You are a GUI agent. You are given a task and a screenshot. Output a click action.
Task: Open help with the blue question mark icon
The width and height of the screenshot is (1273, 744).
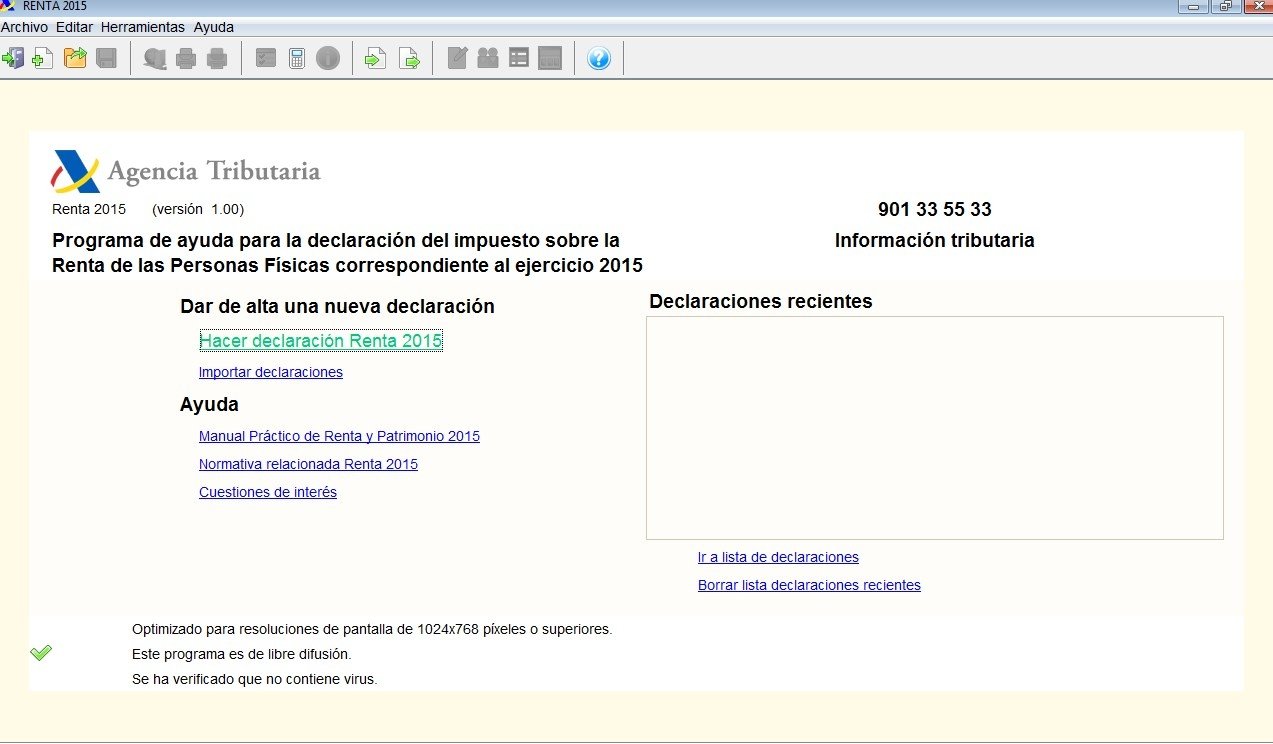point(599,58)
